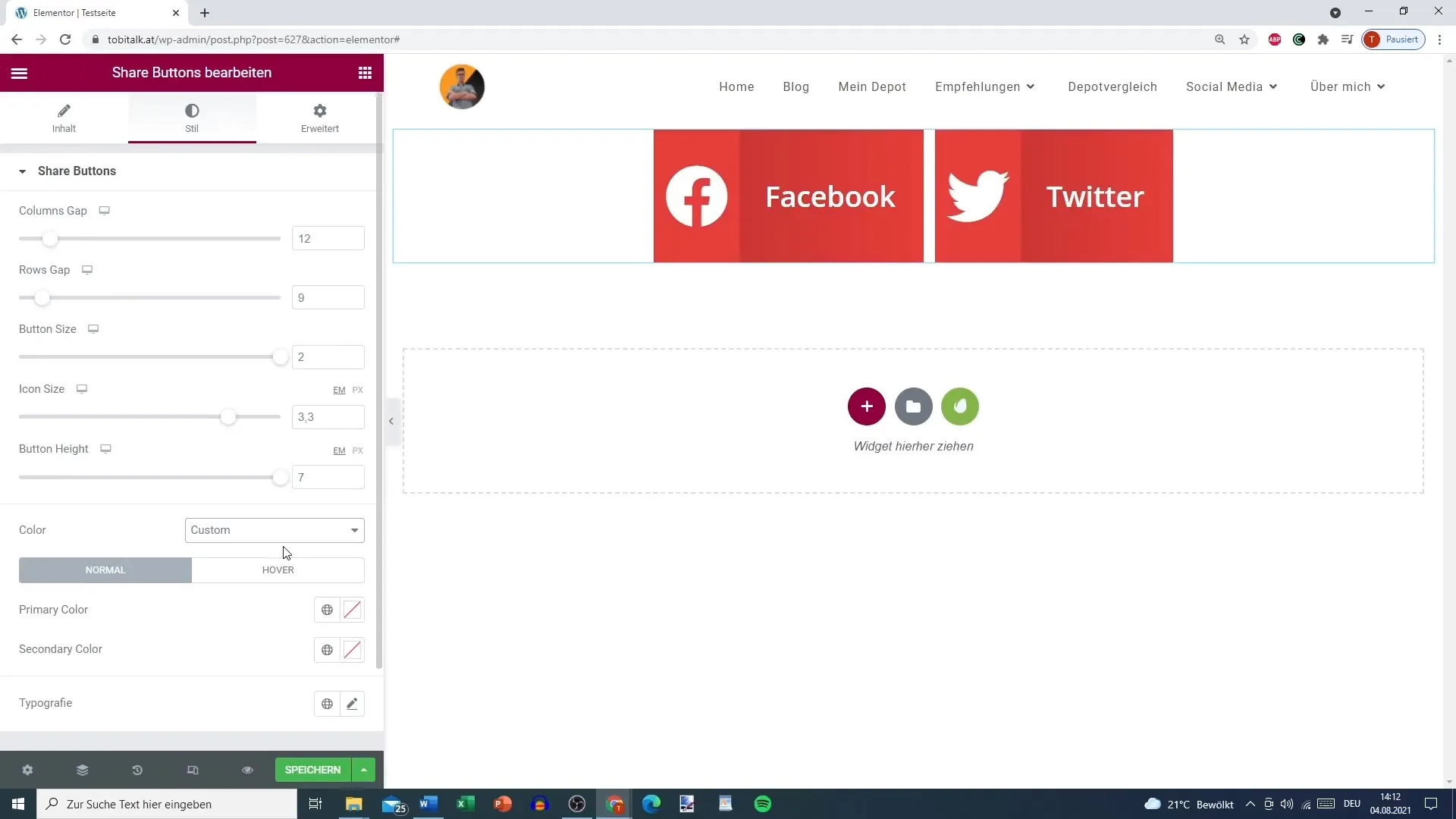Viewport: 1456px width, 819px height.
Task: Open the widgets grid panel icon
Action: pos(365,73)
